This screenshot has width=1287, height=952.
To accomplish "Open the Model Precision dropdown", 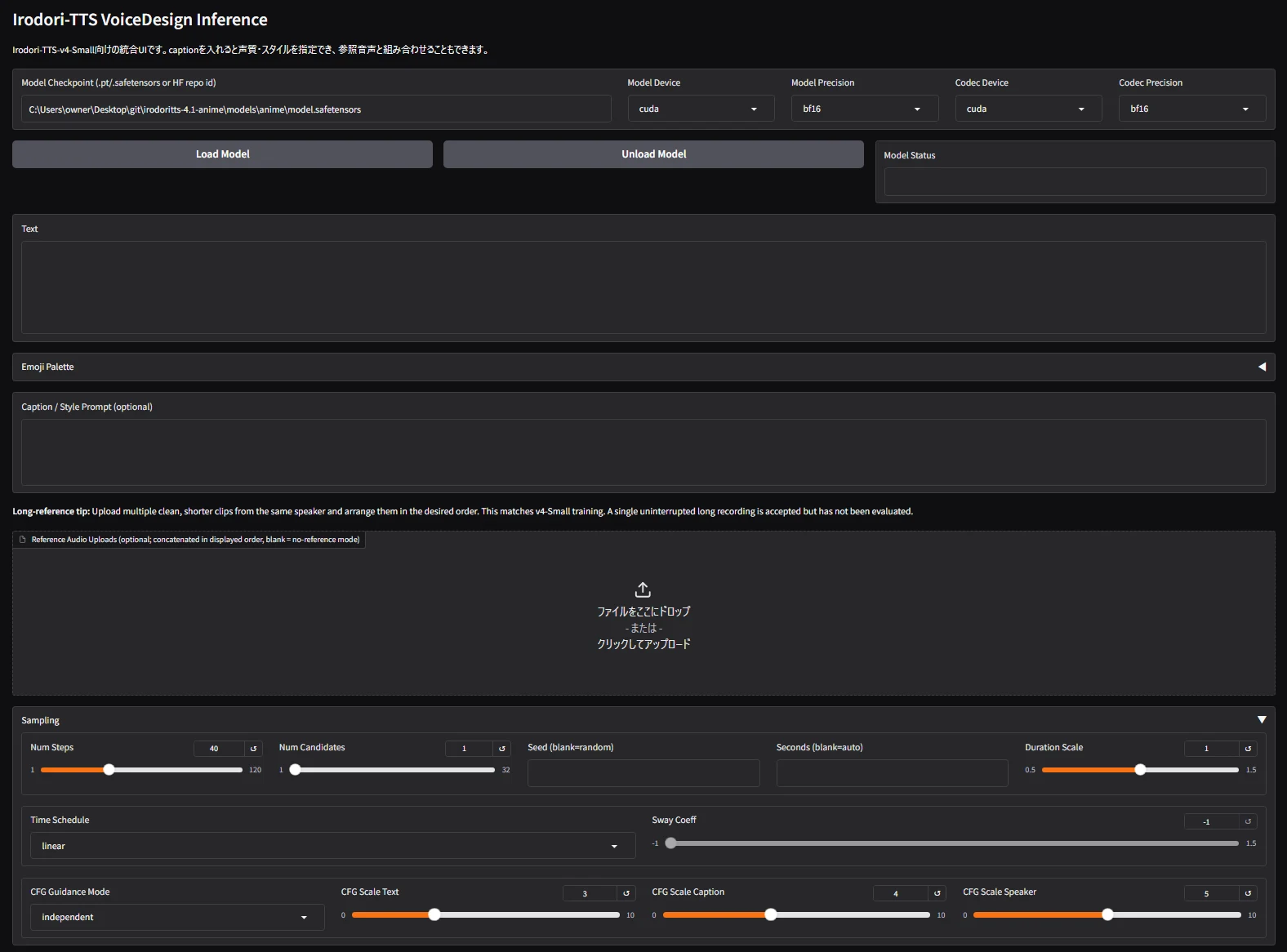I will pyautogui.click(x=865, y=109).
